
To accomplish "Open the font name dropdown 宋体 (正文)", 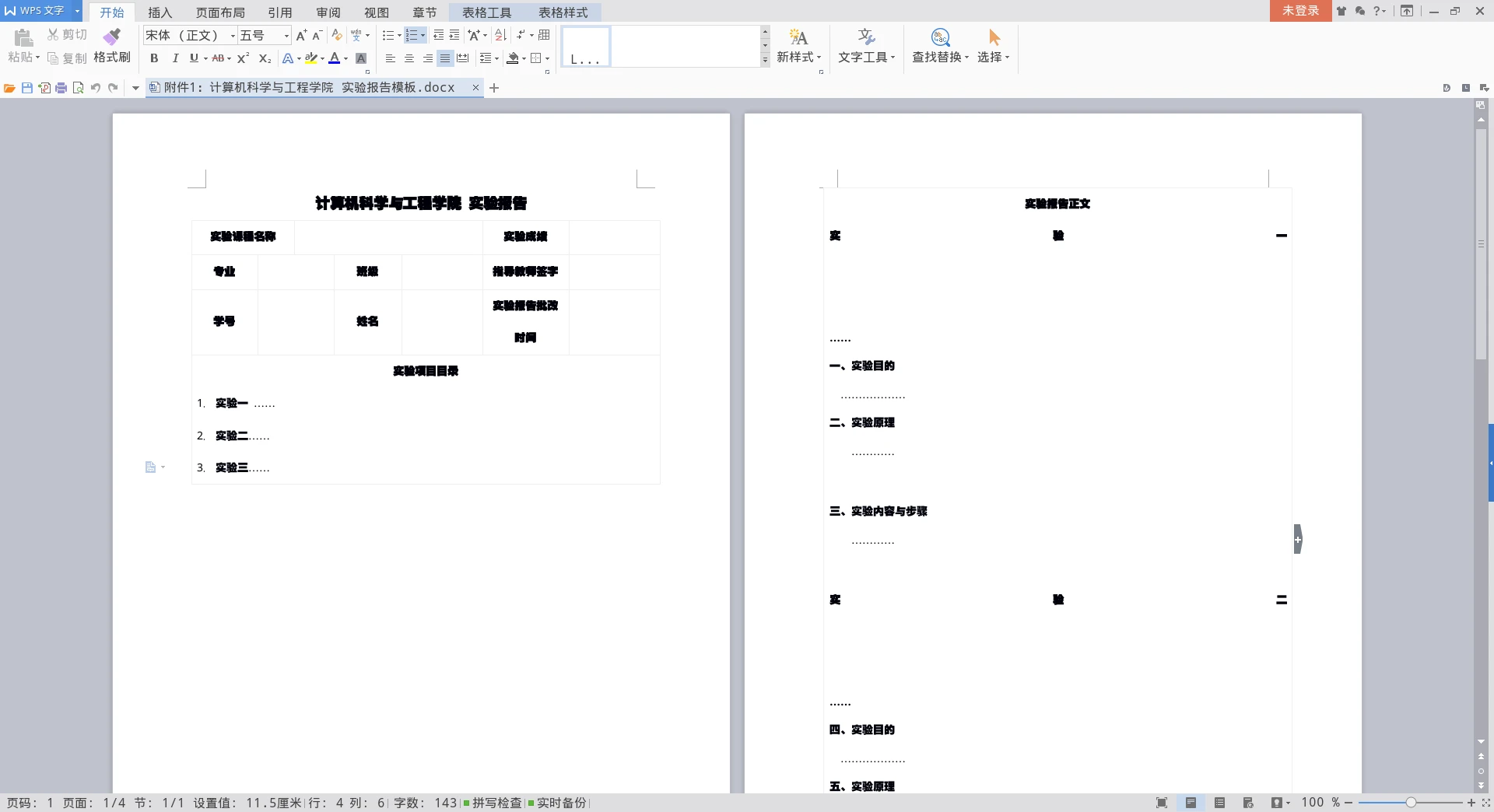I will pyautogui.click(x=232, y=36).
